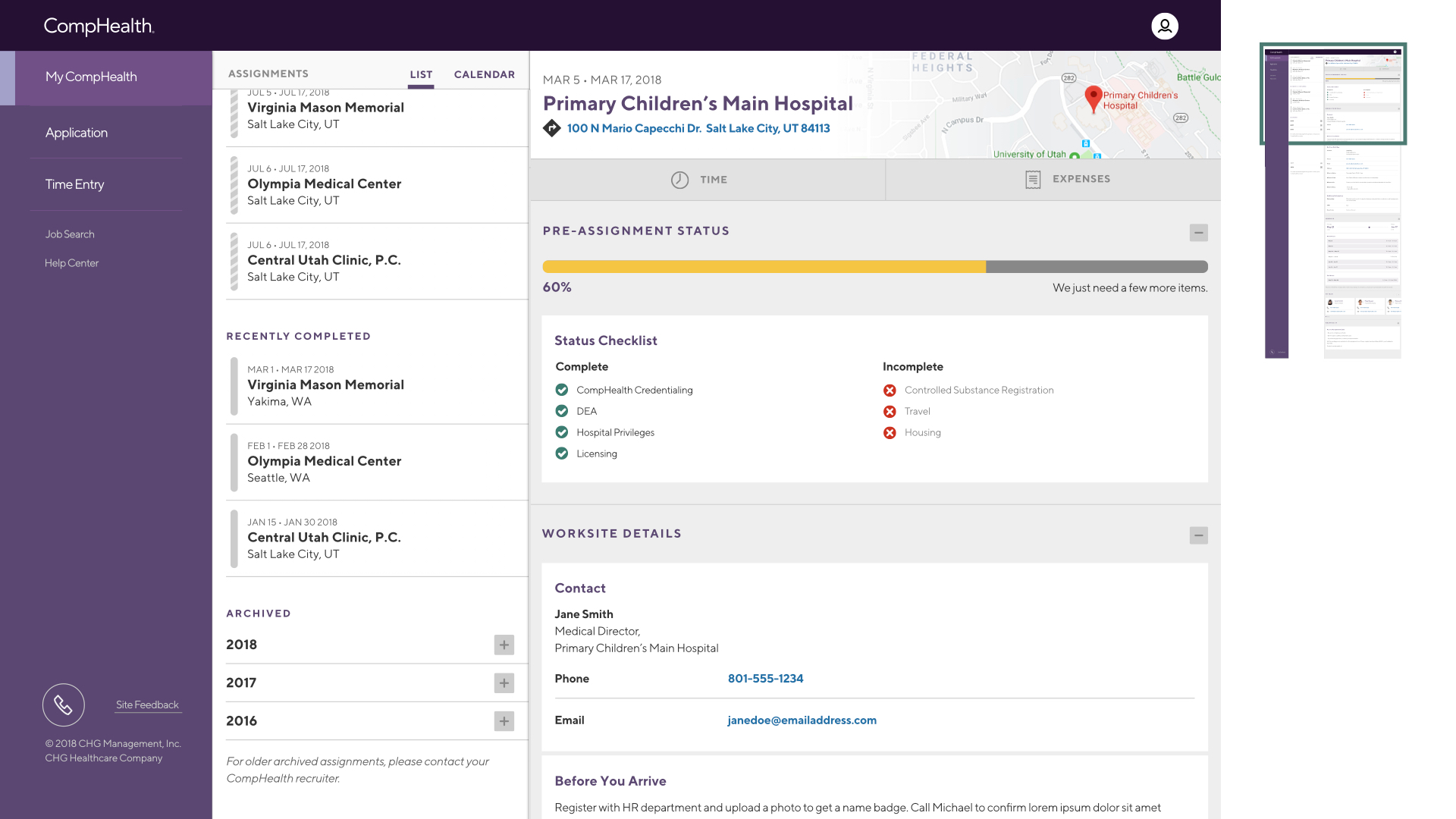The image size is (1456, 819).
Task: Open Time Entry in sidebar
Action: point(74,184)
